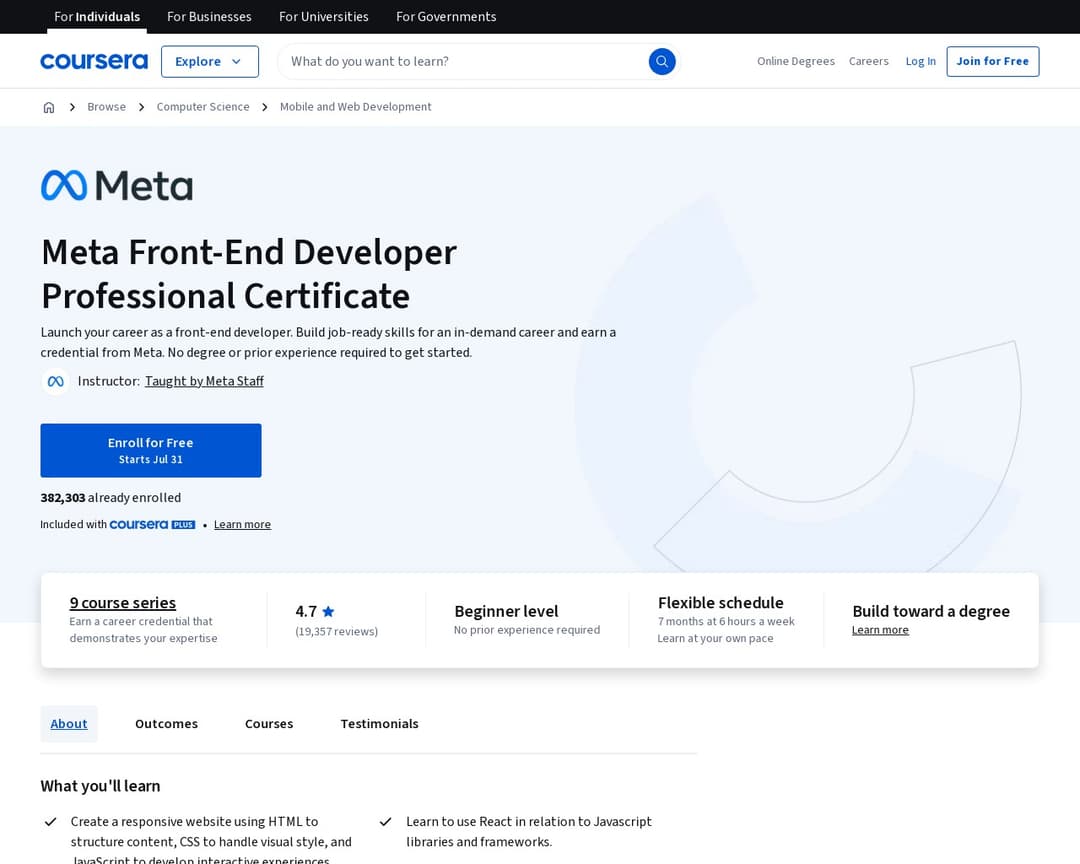
Task: Go to Computer Science breadcrumb
Action: [x=203, y=107]
